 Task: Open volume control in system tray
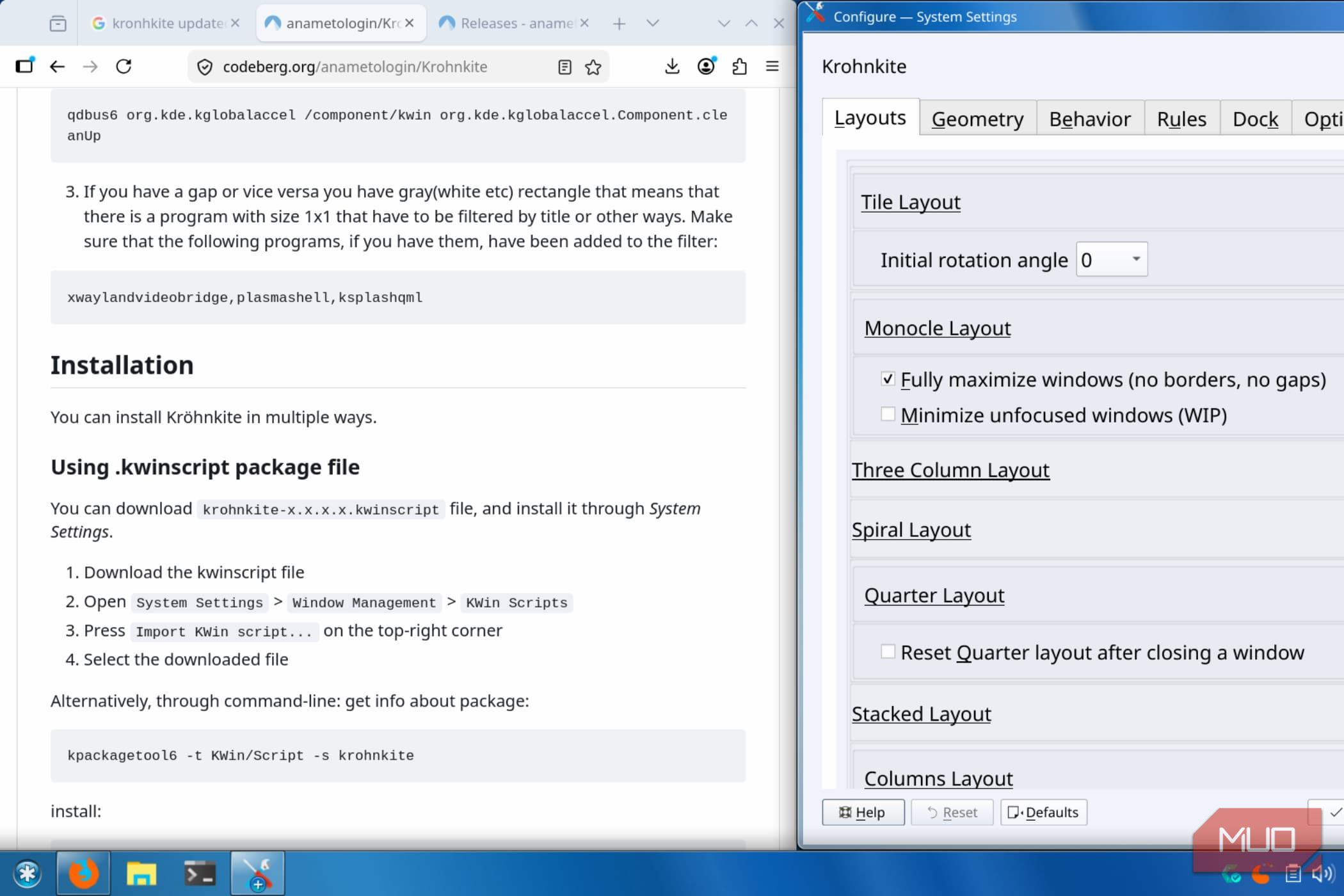(x=1323, y=874)
